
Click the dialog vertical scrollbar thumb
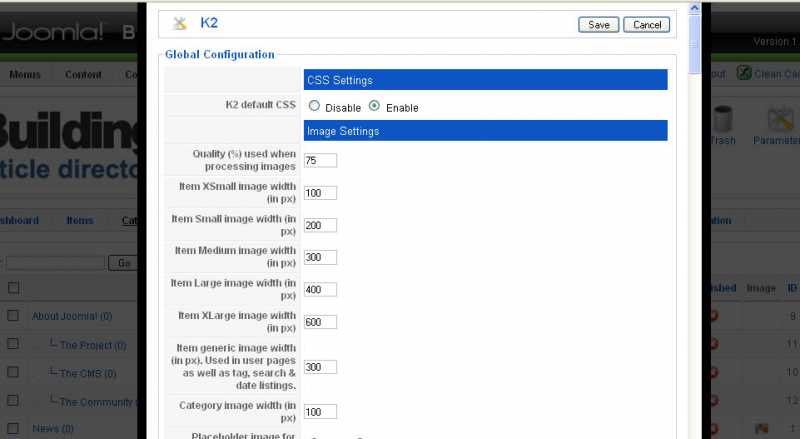click(694, 44)
